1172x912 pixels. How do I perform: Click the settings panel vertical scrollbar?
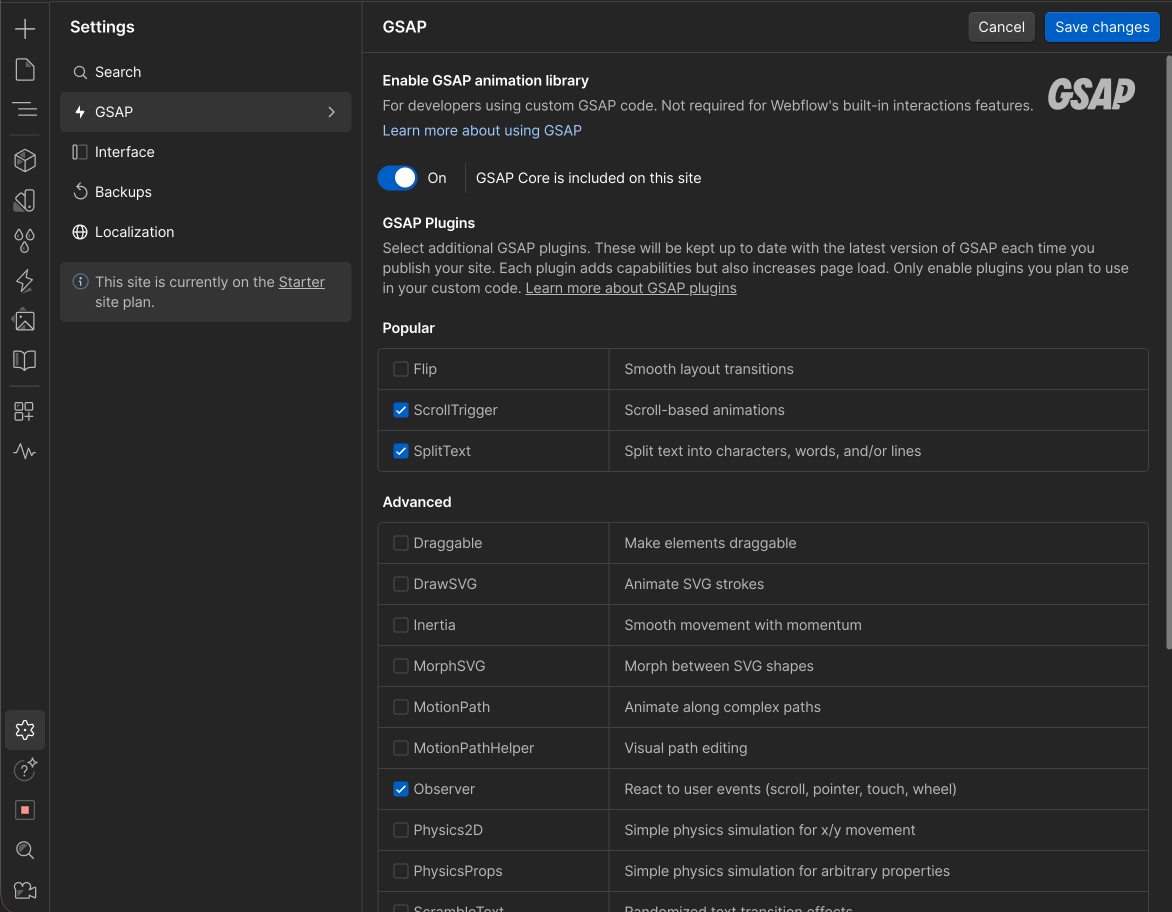tap(1168, 351)
